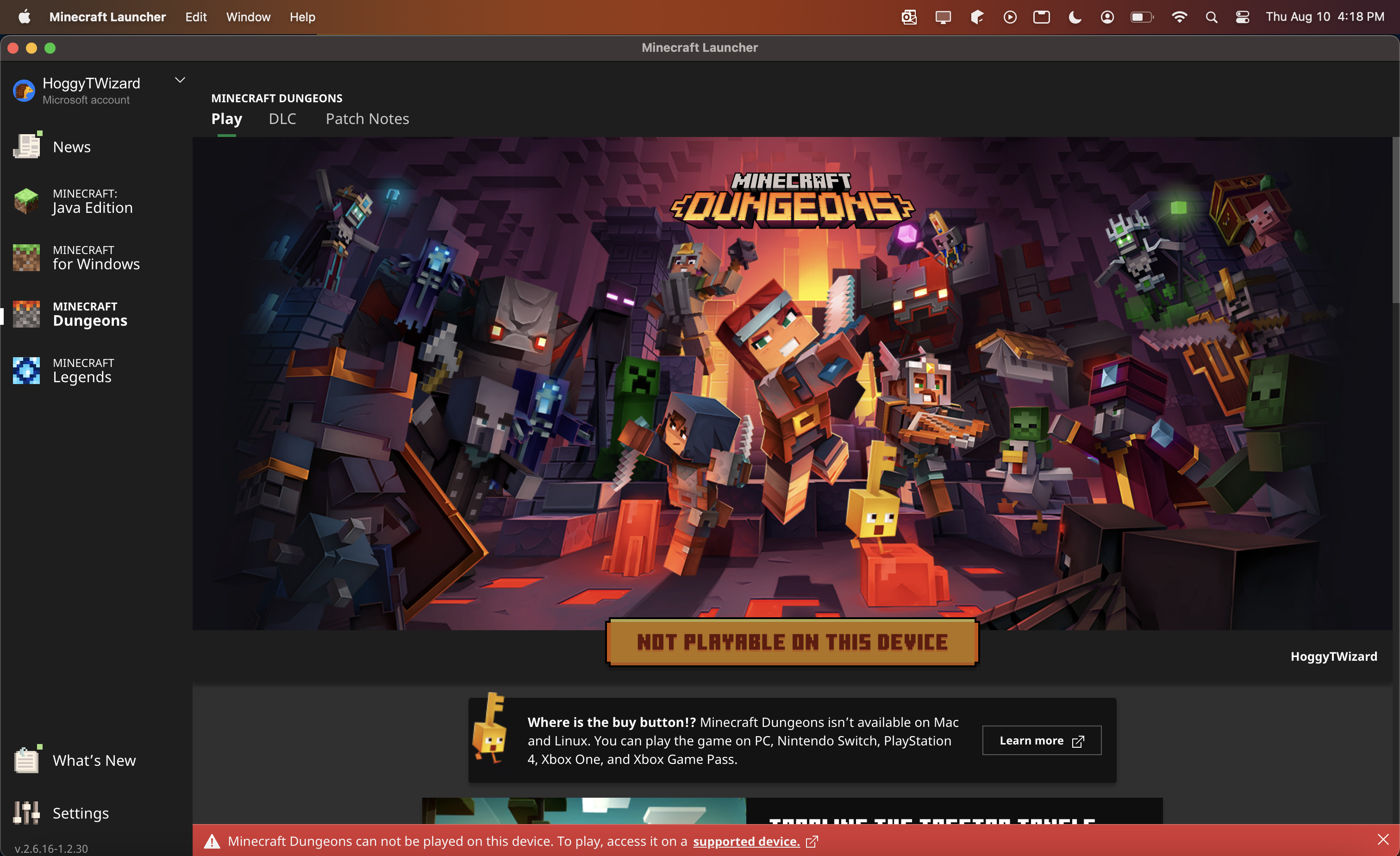
Task: Follow the supported device link
Action: (746, 841)
